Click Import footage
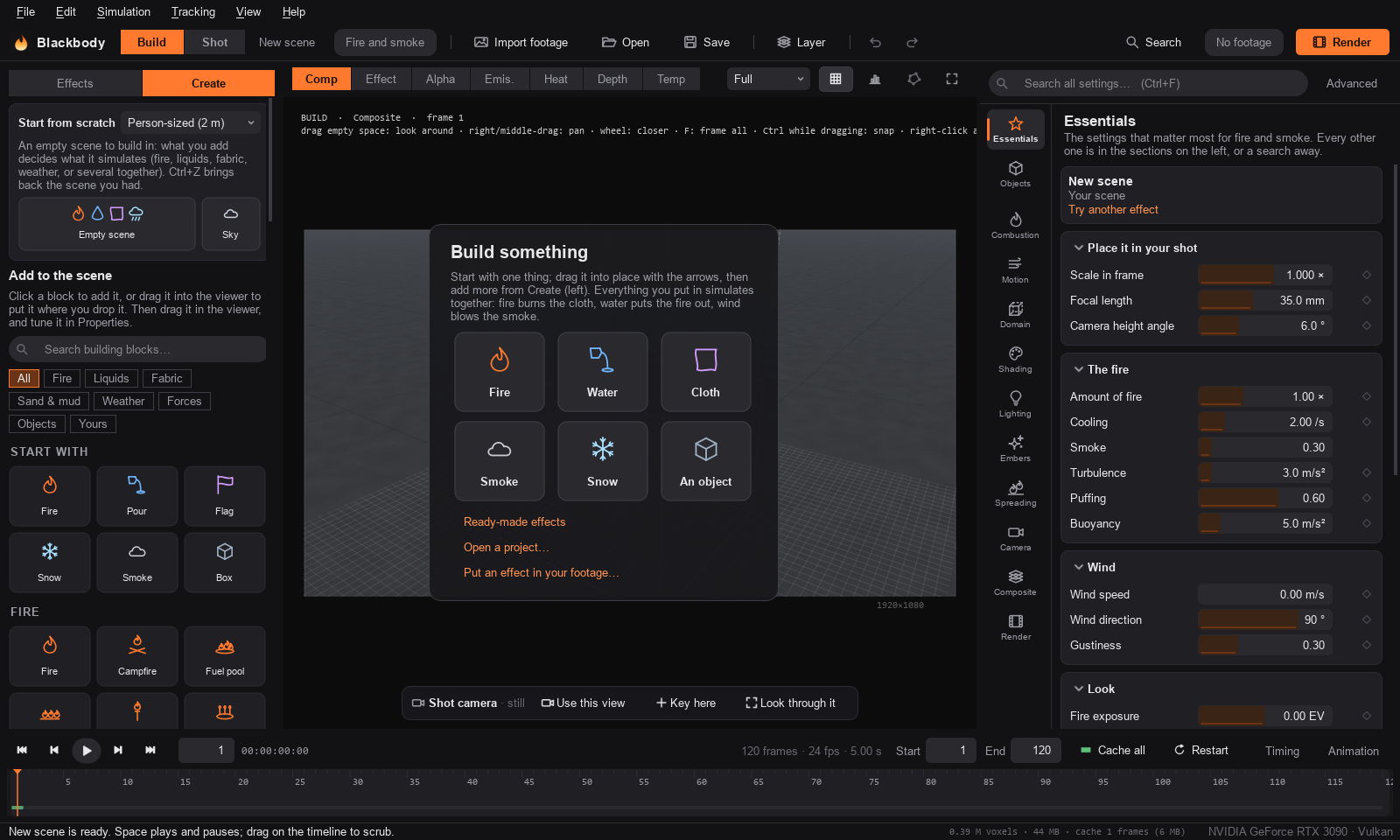 point(521,42)
